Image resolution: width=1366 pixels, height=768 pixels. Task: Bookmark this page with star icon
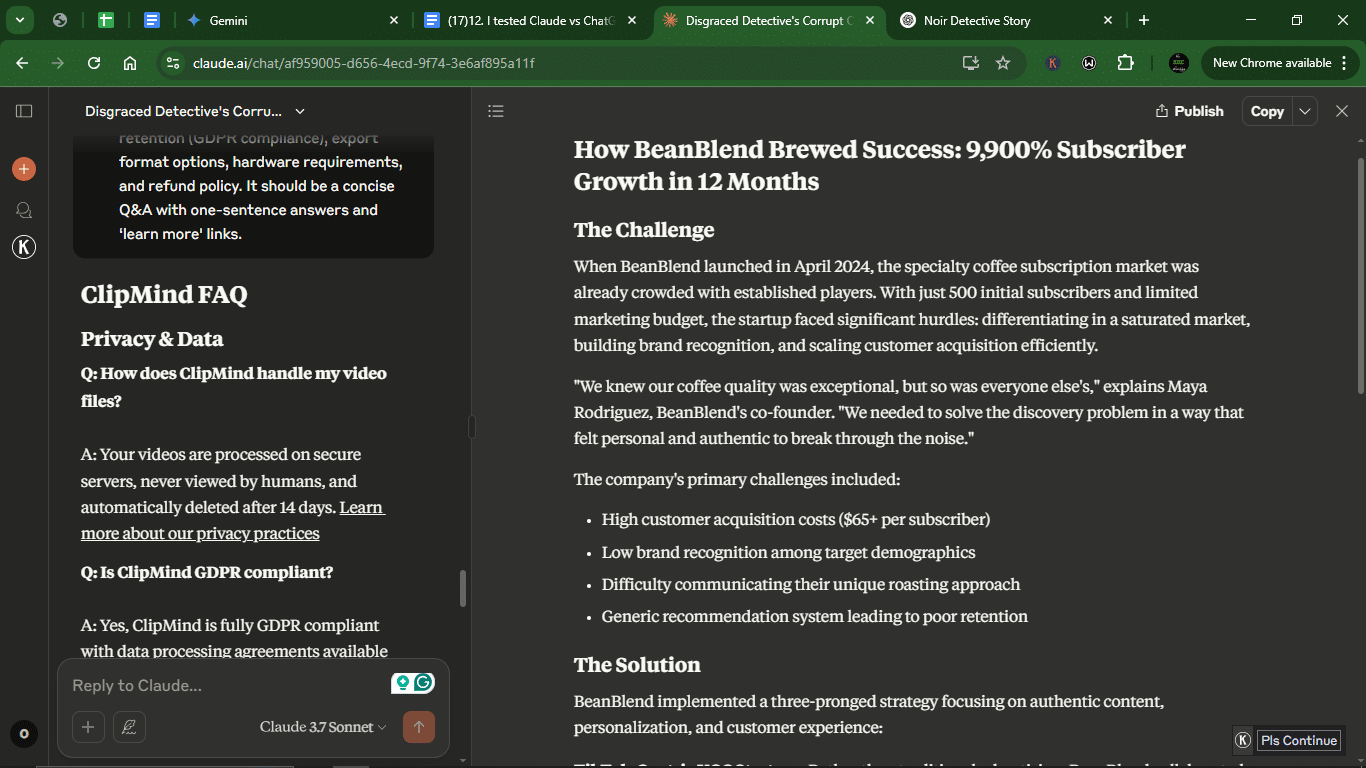[x=1003, y=63]
